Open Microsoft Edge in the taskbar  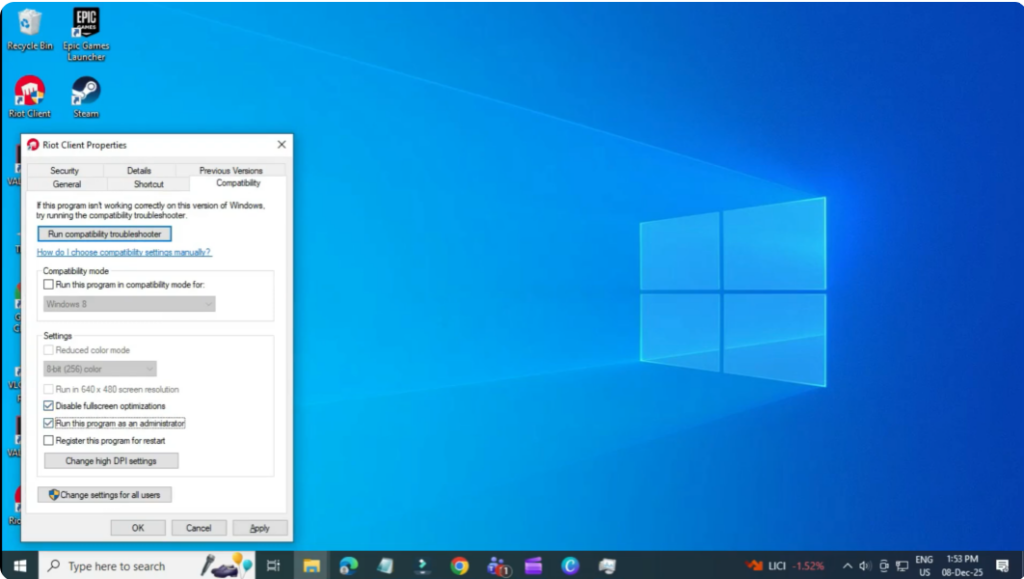[348, 565]
